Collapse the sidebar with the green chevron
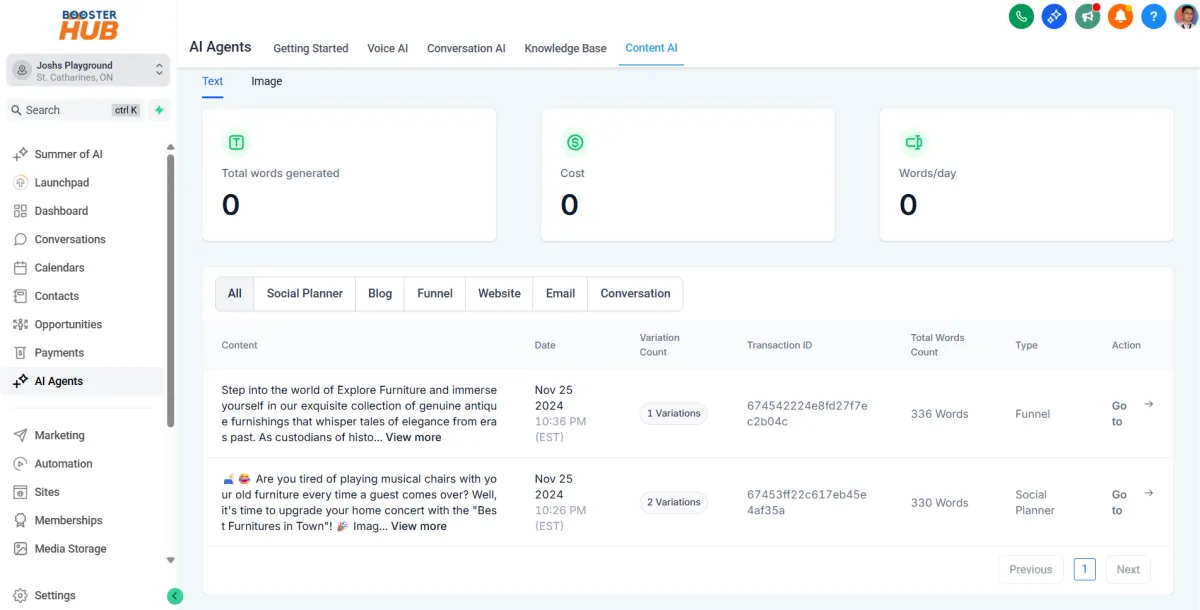The width and height of the screenshot is (1200, 610). [x=175, y=595]
